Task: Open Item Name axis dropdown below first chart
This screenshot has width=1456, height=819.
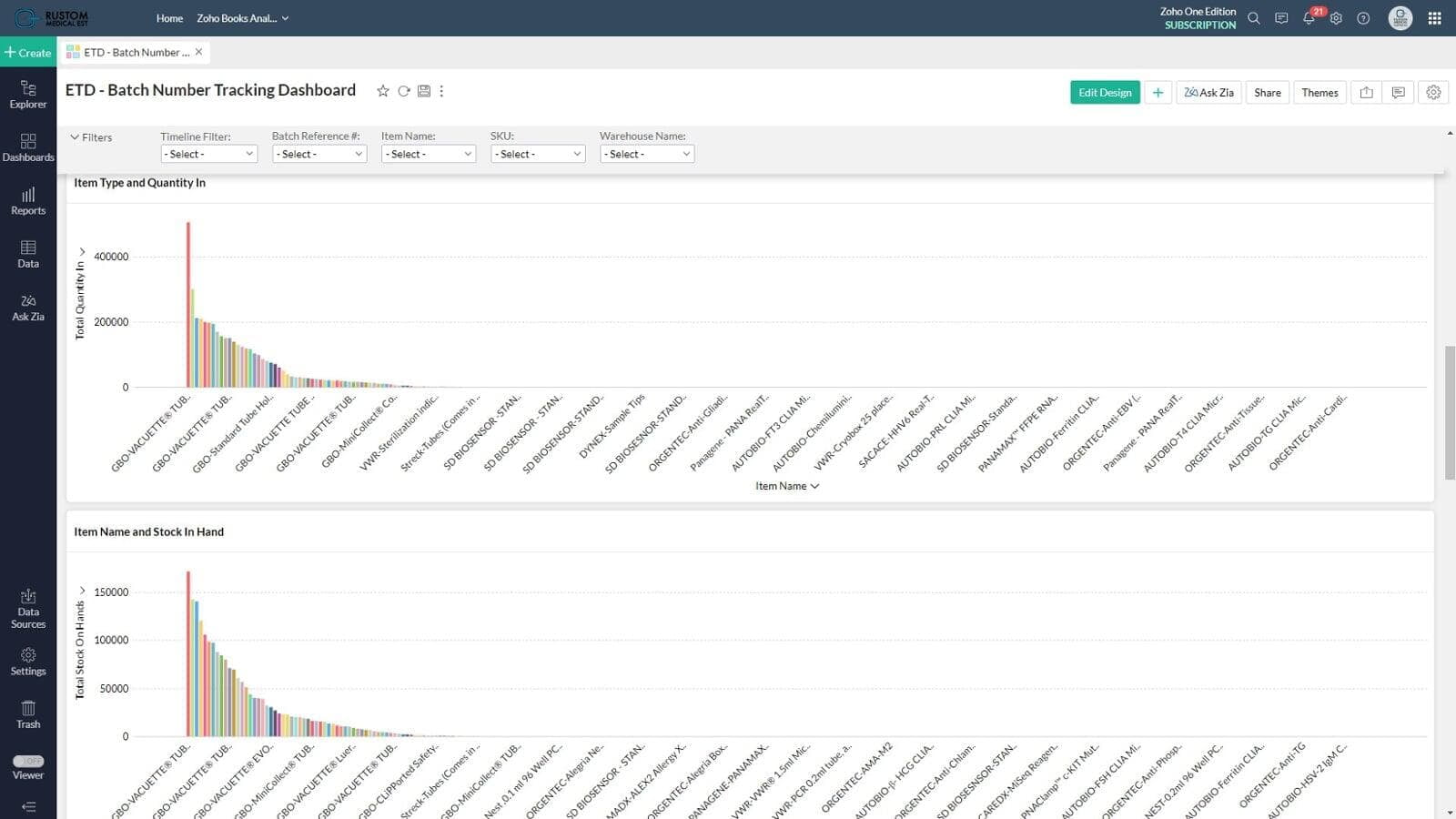Action: pyautogui.click(x=787, y=486)
